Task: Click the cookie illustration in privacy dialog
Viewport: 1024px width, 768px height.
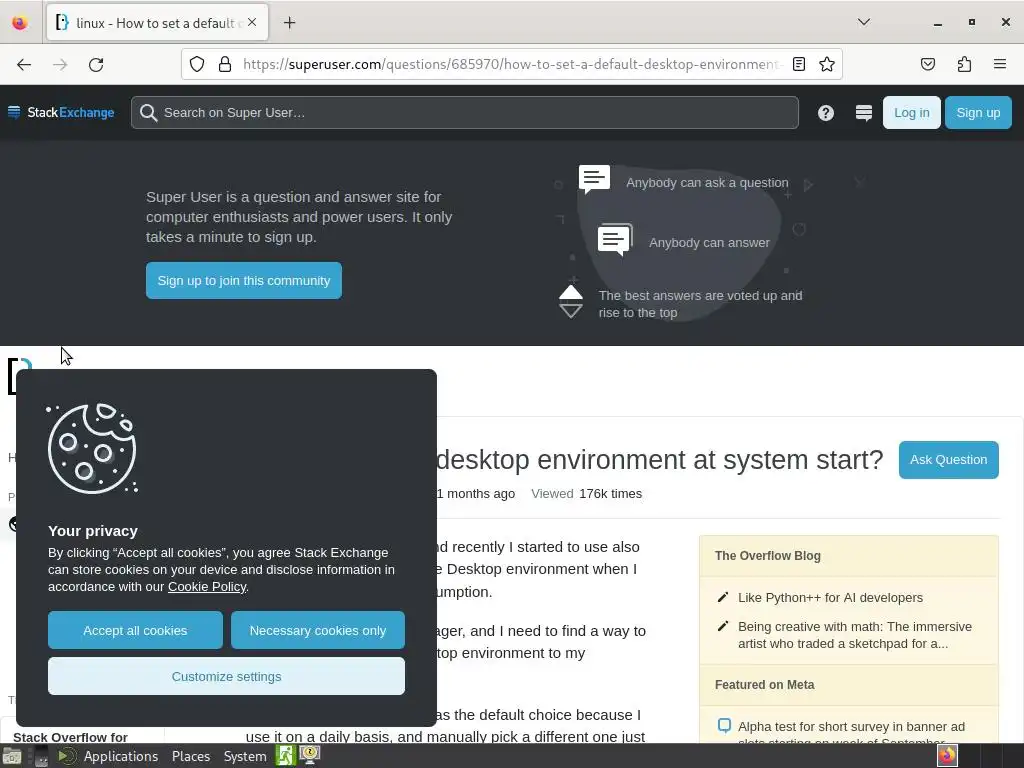Action: click(x=92, y=448)
